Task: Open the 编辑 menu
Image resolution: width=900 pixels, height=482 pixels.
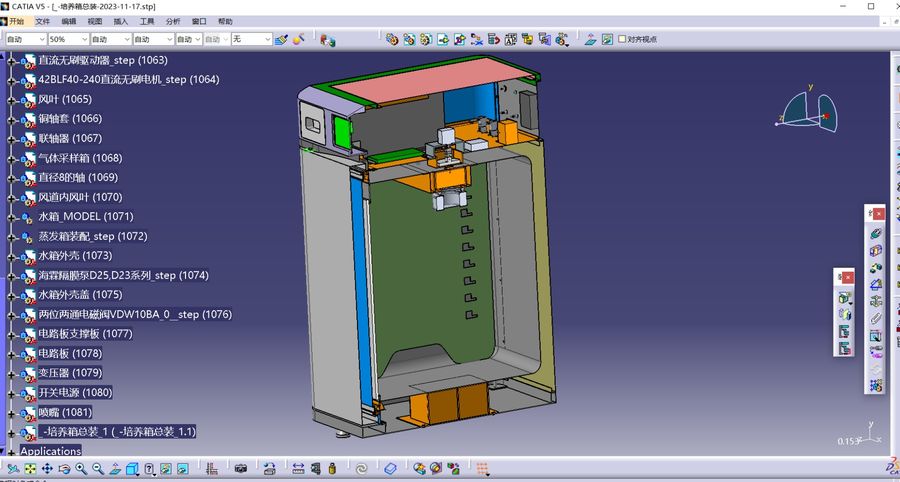Action: pyautogui.click(x=69, y=21)
